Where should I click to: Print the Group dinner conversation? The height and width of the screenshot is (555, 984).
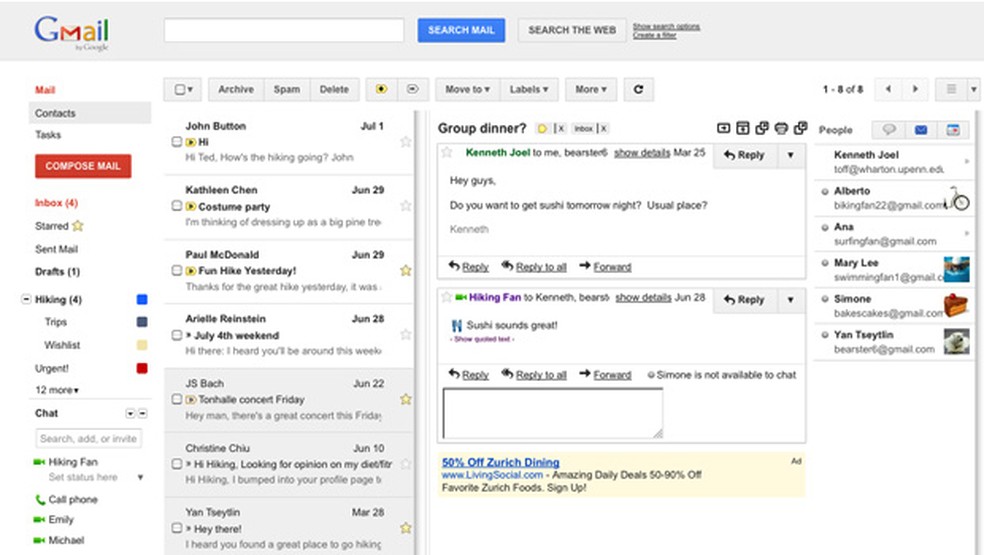(781, 128)
